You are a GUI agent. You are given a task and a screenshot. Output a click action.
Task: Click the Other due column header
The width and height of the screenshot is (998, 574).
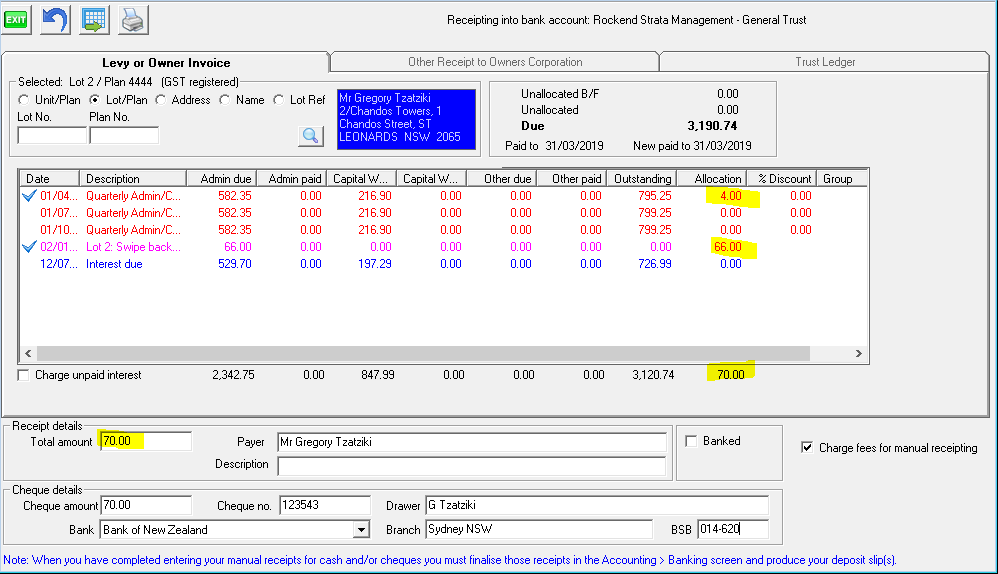pyautogui.click(x=502, y=178)
